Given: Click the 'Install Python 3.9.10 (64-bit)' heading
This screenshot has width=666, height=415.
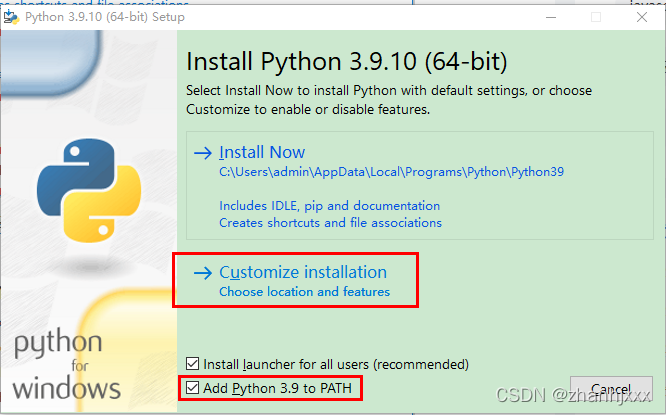Looking at the screenshot, I should [347, 62].
